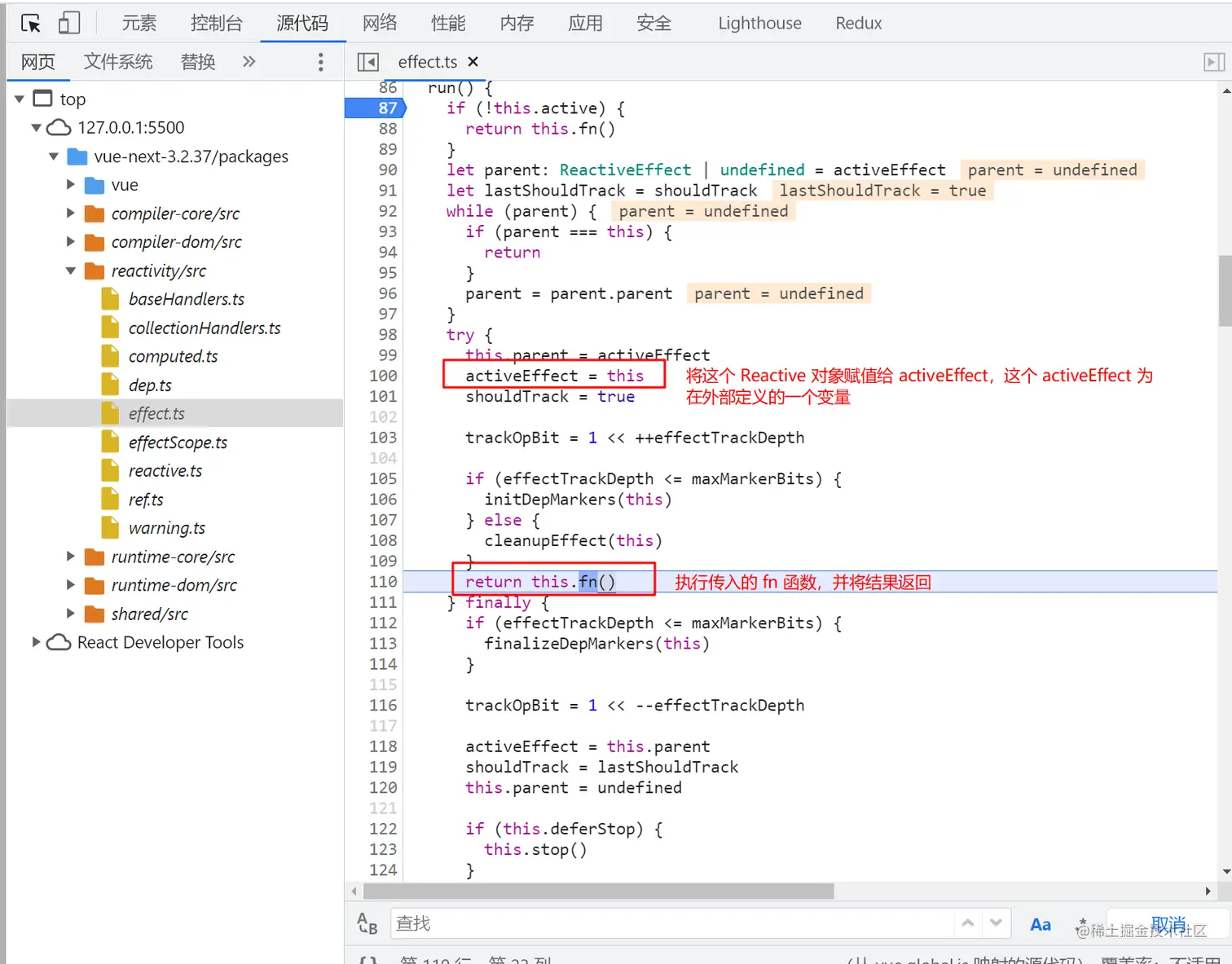Click editor scroll right arrow
The image size is (1232, 964).
coord(1208,891)
